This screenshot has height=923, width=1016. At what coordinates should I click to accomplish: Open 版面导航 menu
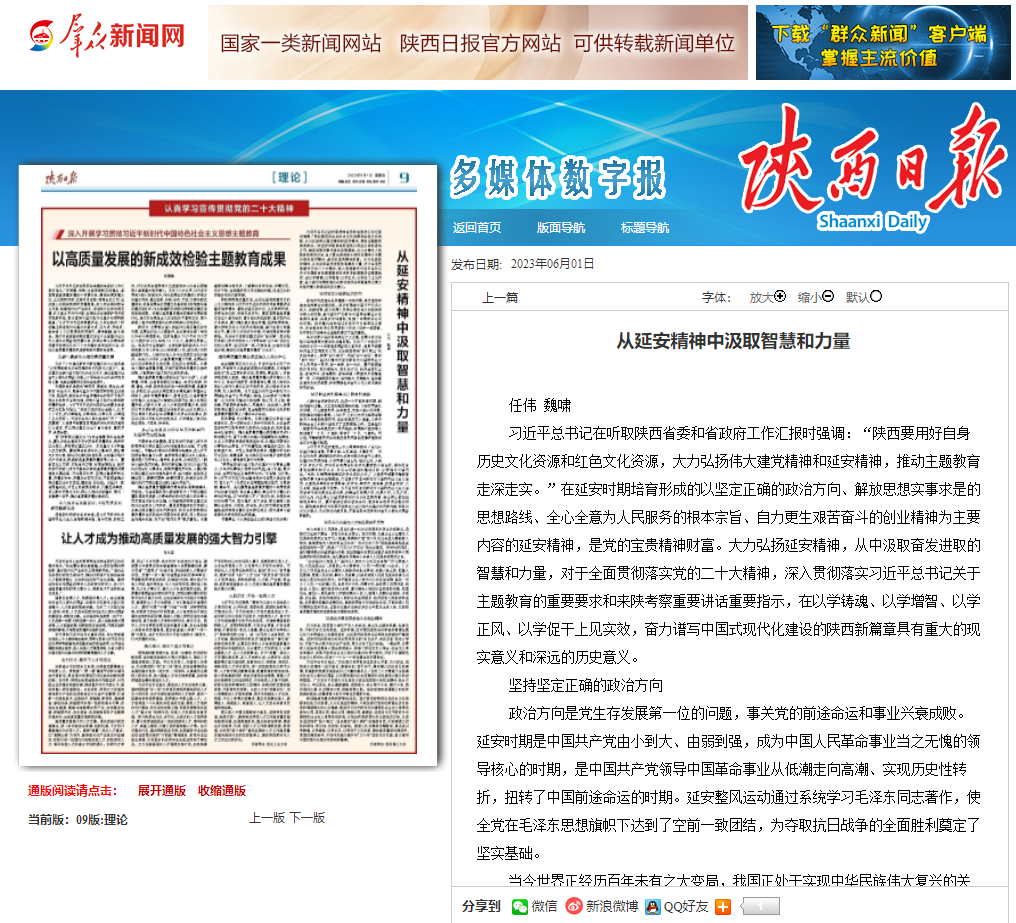(560, 228)
